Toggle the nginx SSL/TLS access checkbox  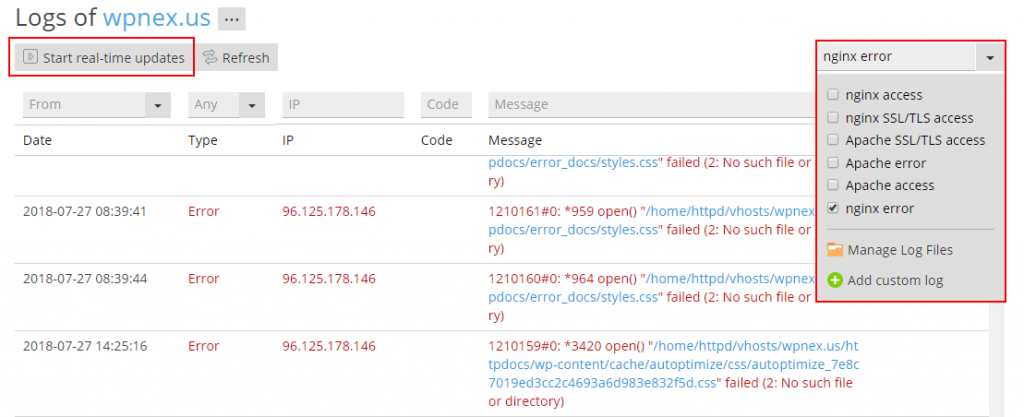click(x=833, y=118)
